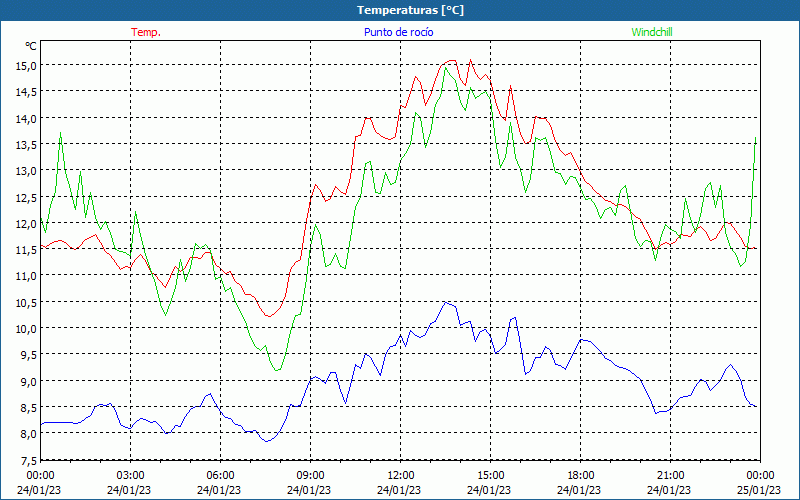Image resolution: width=800 pixels, height=500 pixels.
Task: Click the '9,0' y-axis value
Action: (29, 382)
